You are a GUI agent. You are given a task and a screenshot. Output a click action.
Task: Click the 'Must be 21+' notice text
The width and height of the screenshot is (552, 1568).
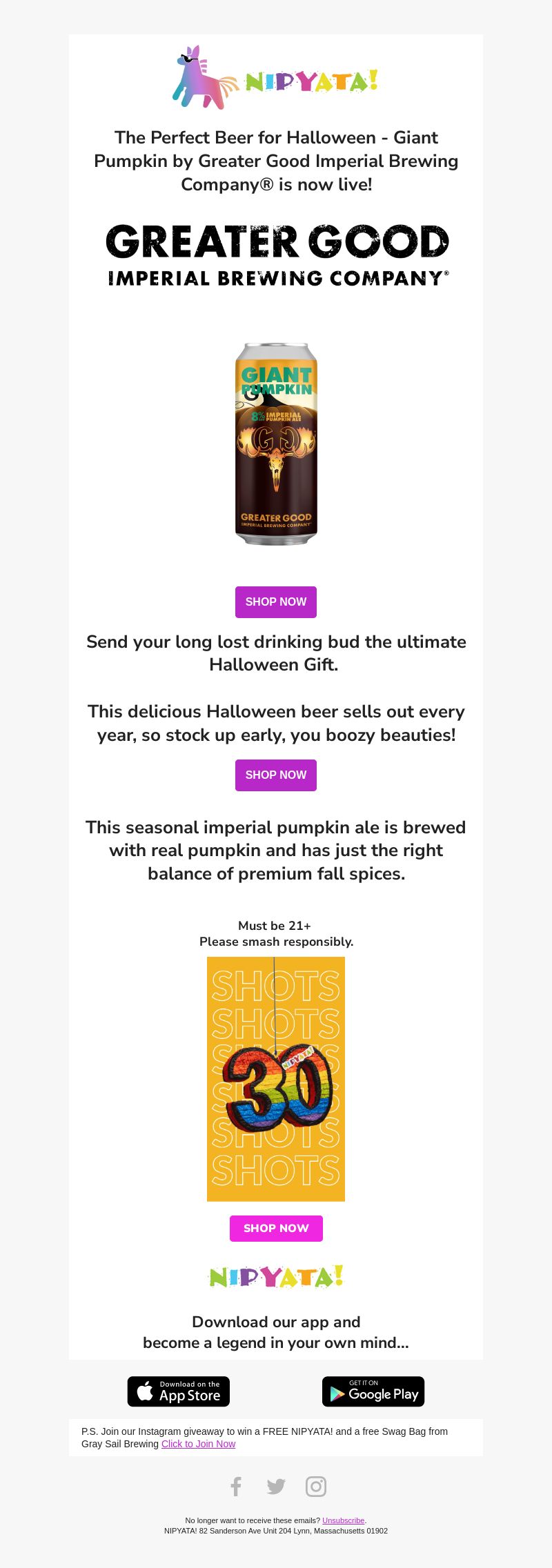[x=275, y=926]
